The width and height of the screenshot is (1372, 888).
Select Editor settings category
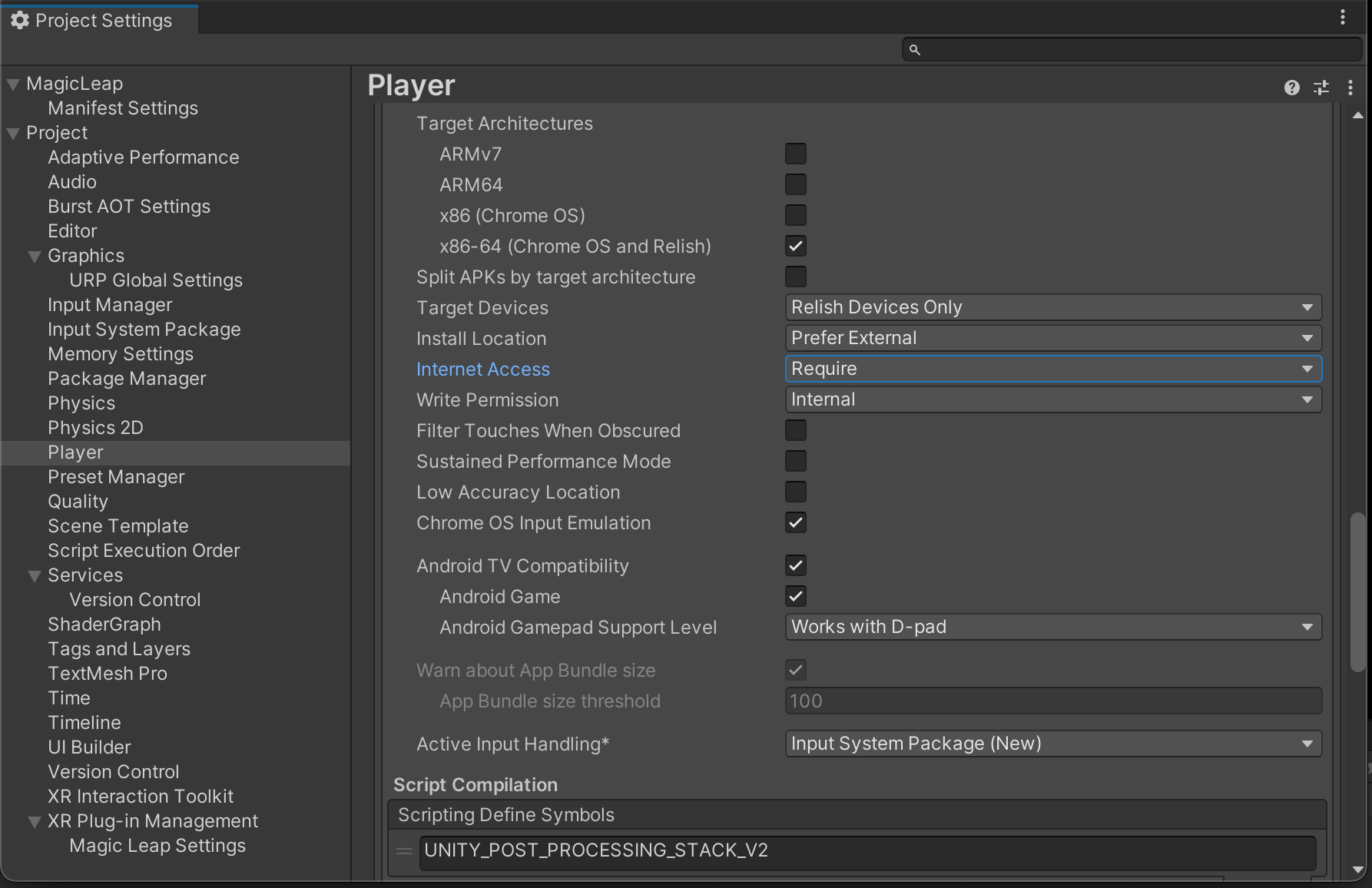[72, 231]
